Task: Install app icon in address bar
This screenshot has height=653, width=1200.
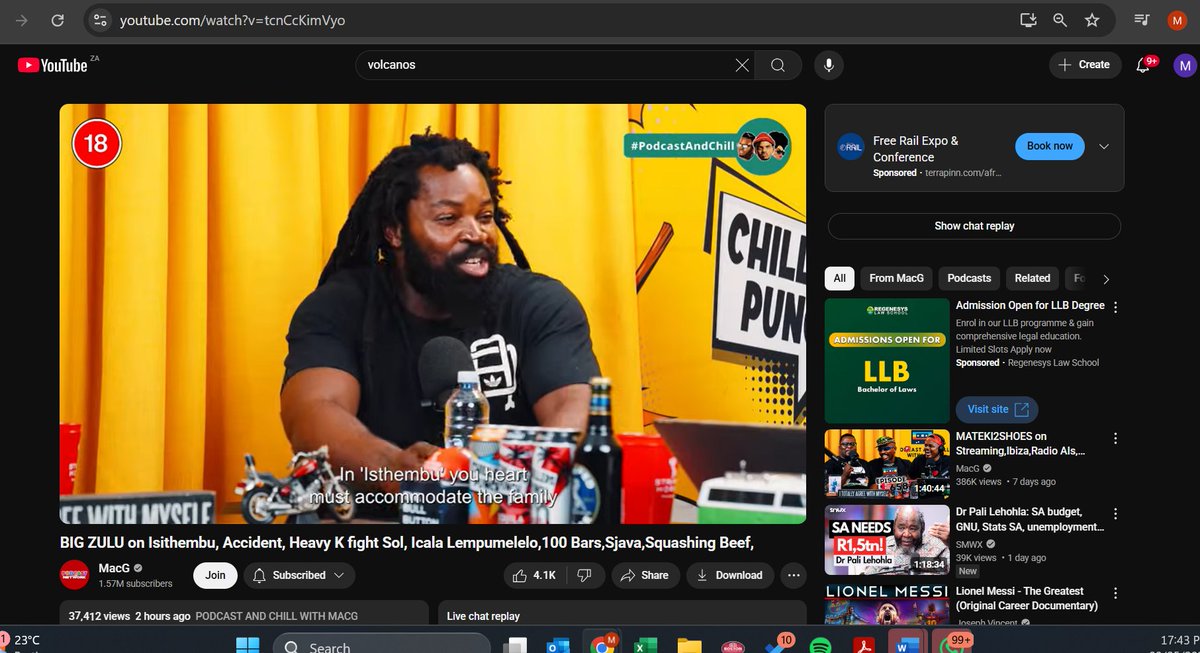Action: point(1027,20)
